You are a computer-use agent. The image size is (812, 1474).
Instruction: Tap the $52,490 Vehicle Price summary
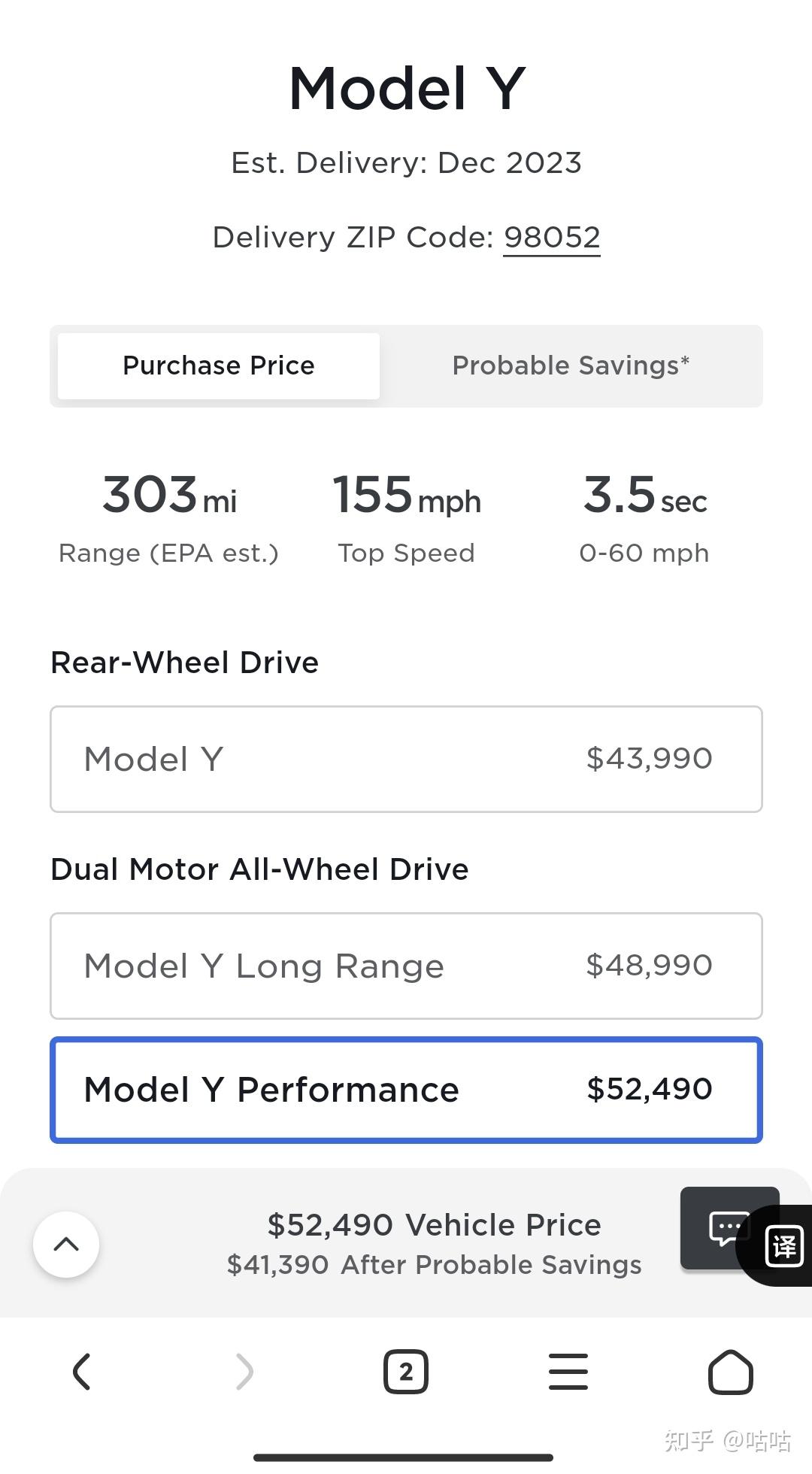(434, 1225)
